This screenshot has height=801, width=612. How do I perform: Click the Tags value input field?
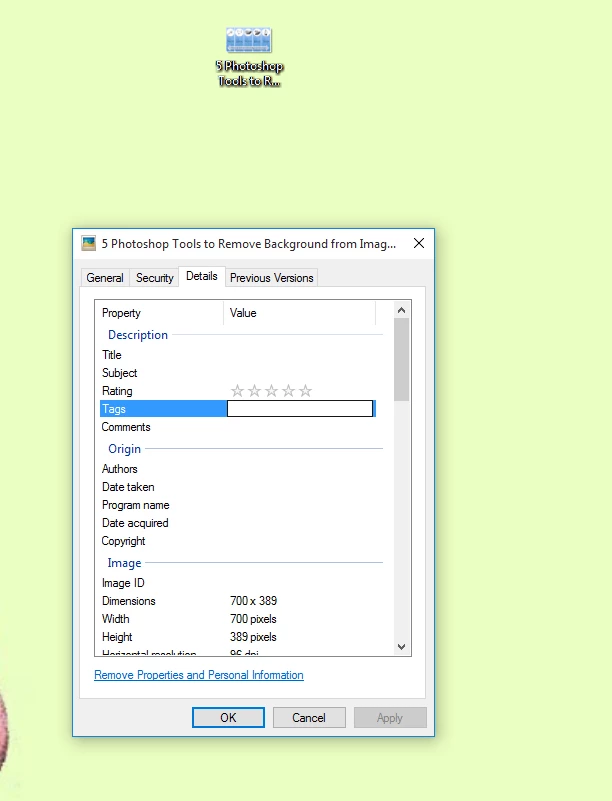coord(300,408)
